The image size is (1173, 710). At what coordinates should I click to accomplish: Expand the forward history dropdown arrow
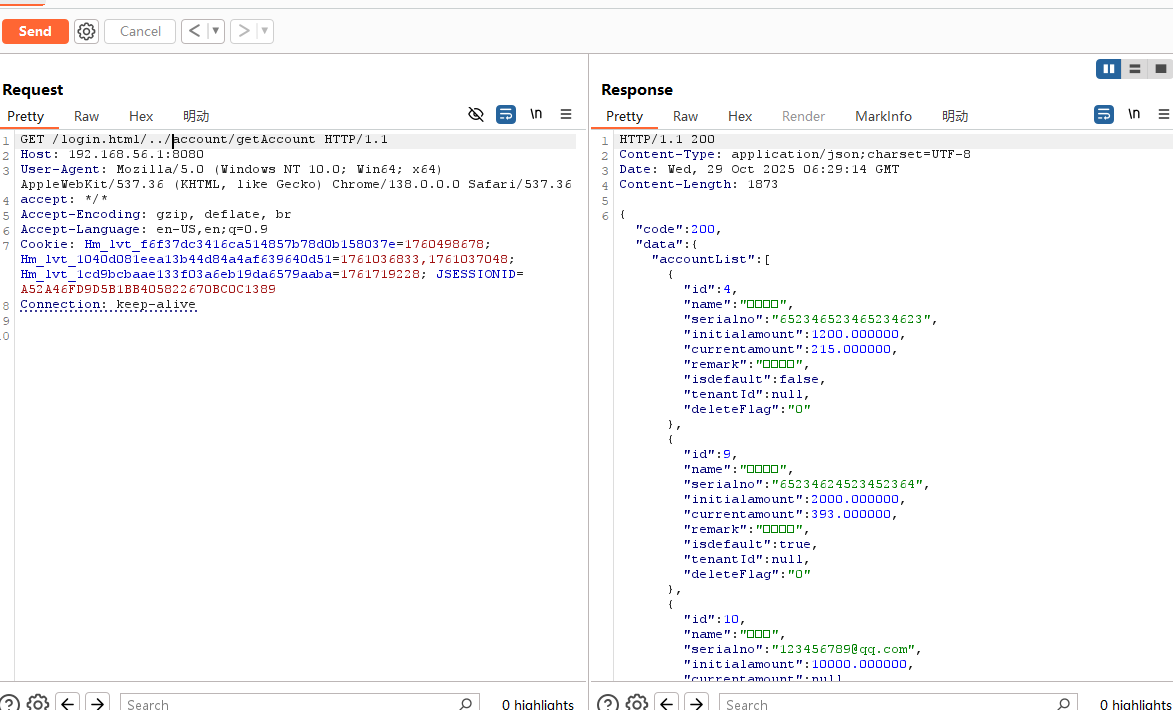265,31
